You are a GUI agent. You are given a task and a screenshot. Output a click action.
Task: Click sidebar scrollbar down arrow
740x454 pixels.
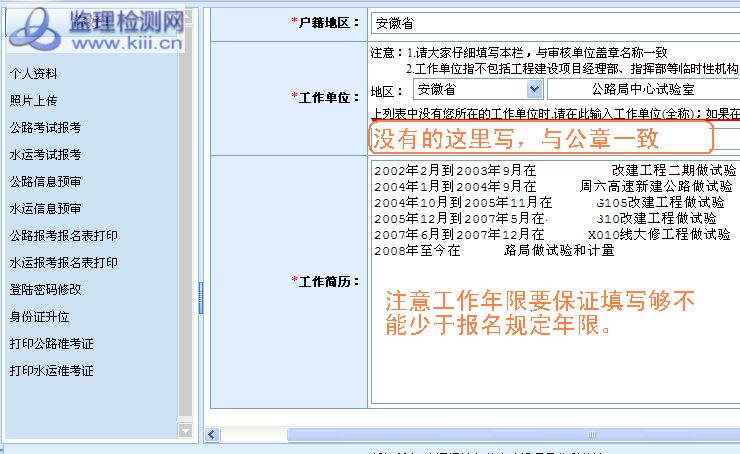coord(184,430)
